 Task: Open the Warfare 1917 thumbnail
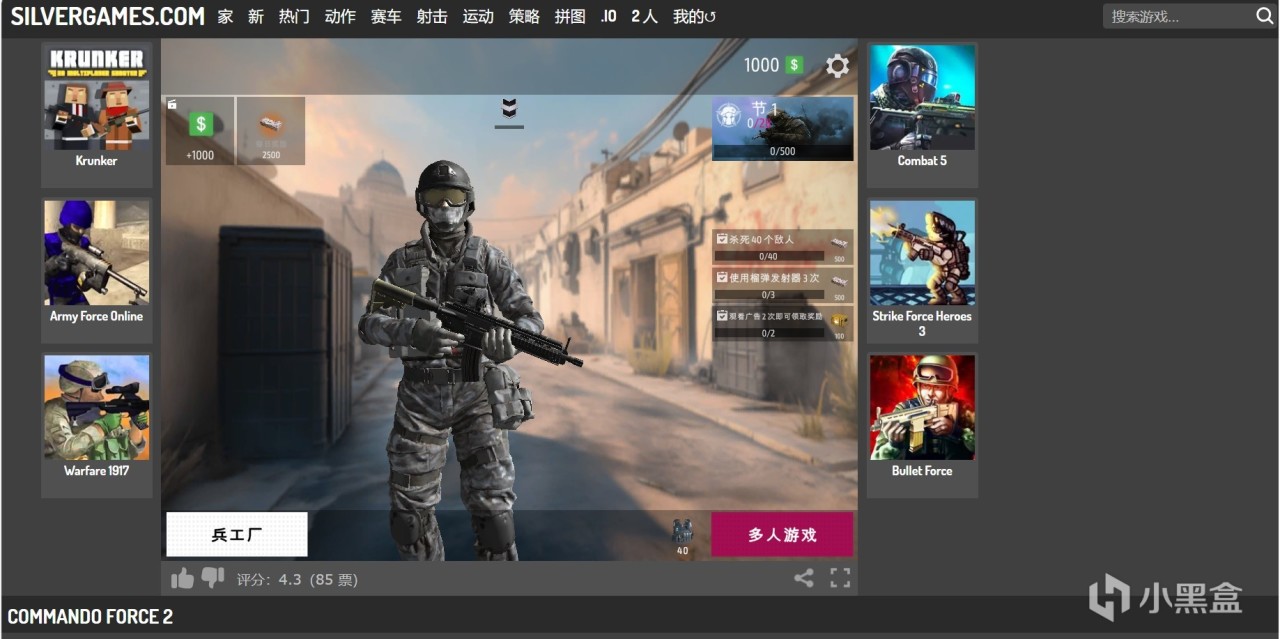[97, 407]
